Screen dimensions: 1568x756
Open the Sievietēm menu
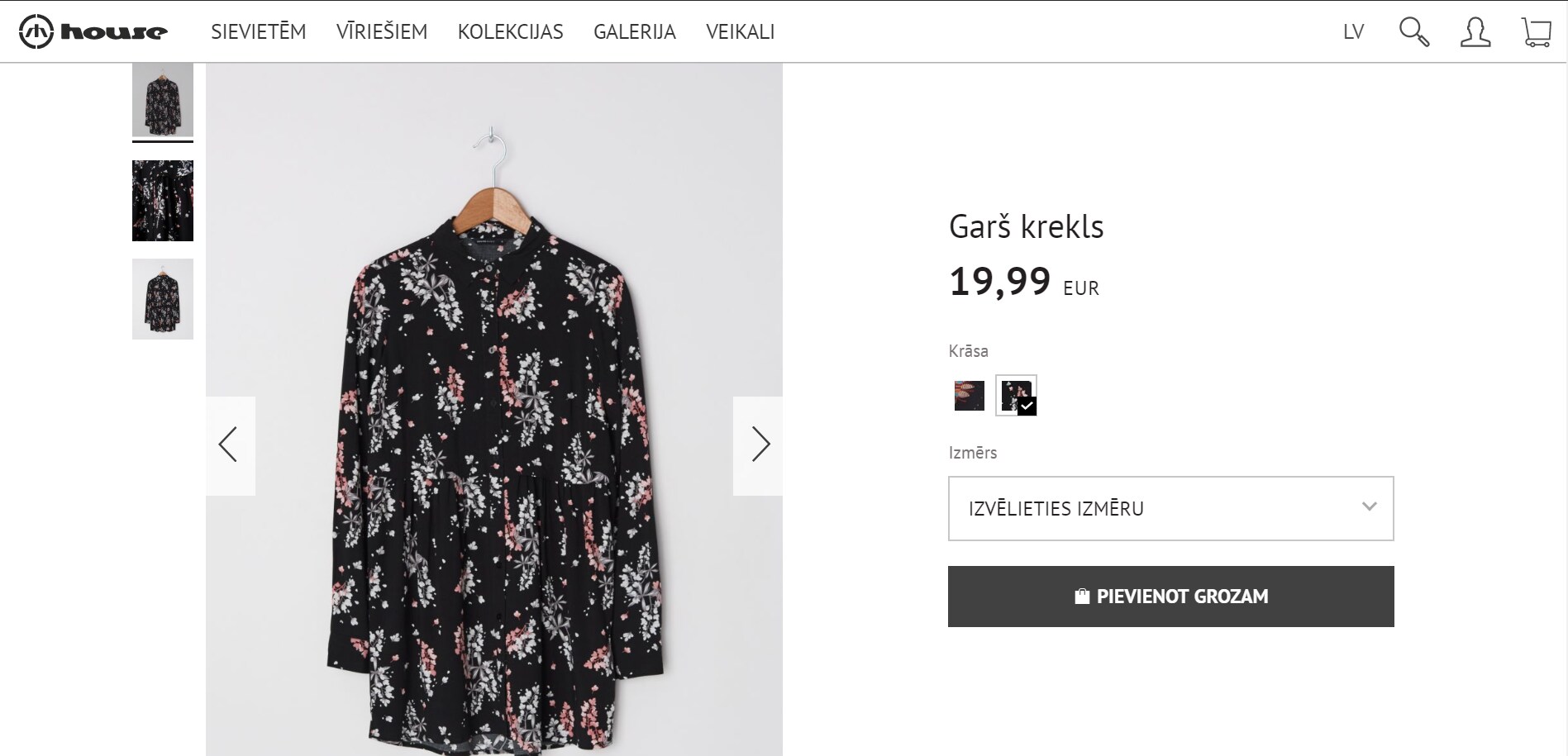[x=258, y=32]
